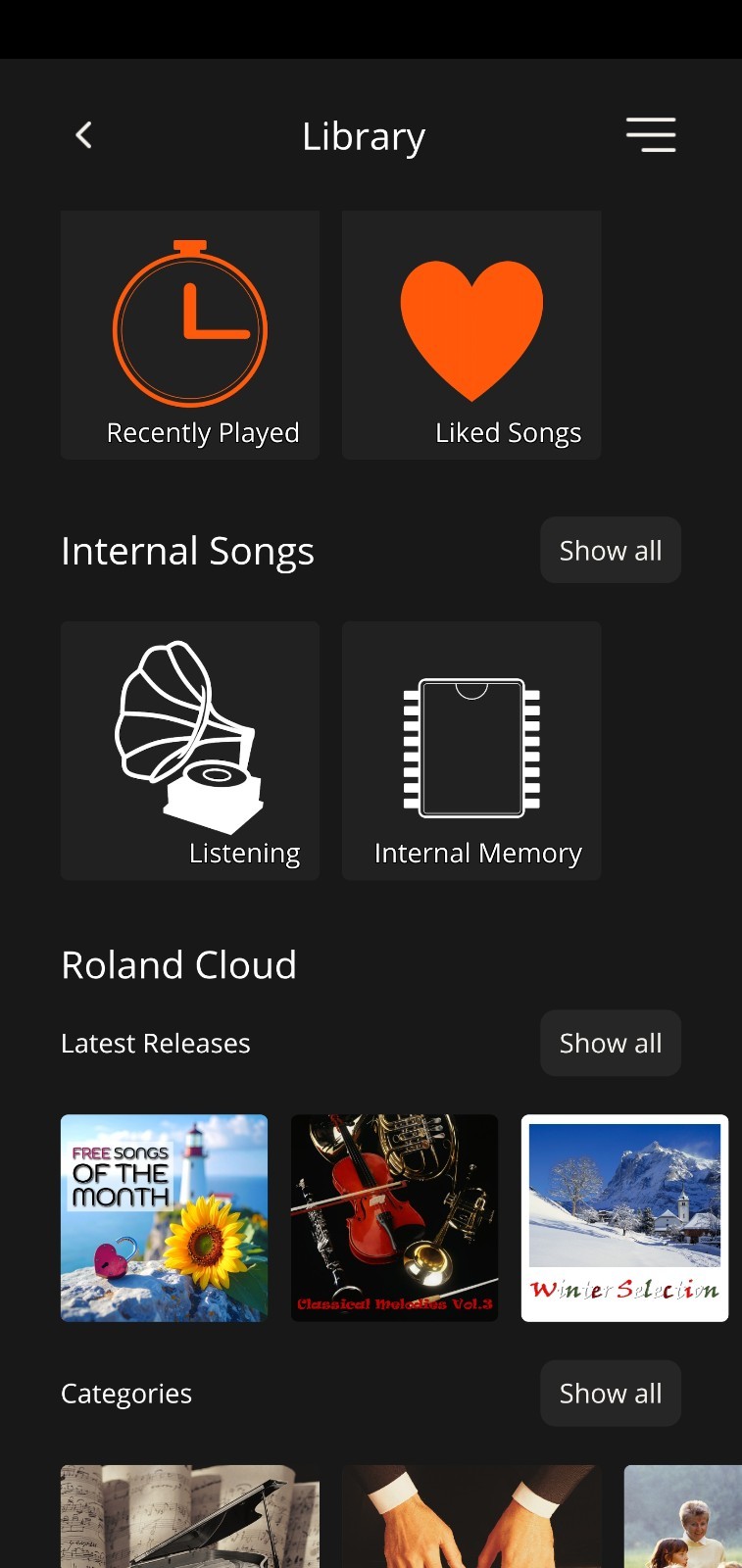The width and height of the screenshot is (742, 1568).
Task: Tap the Roland Cloud heading
Action: (x=178, y=965)
